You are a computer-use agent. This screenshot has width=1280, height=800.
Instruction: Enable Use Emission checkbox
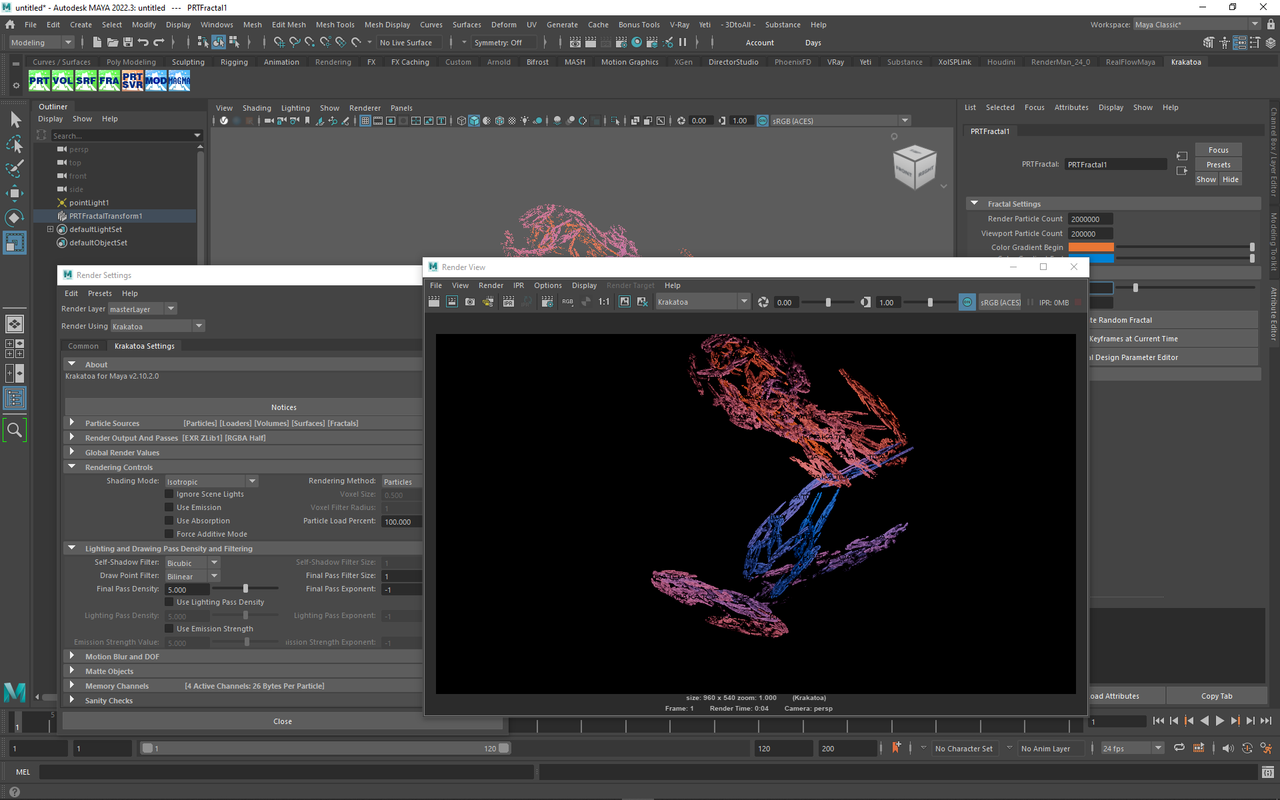pyautogui.click(x=169, y=507)
